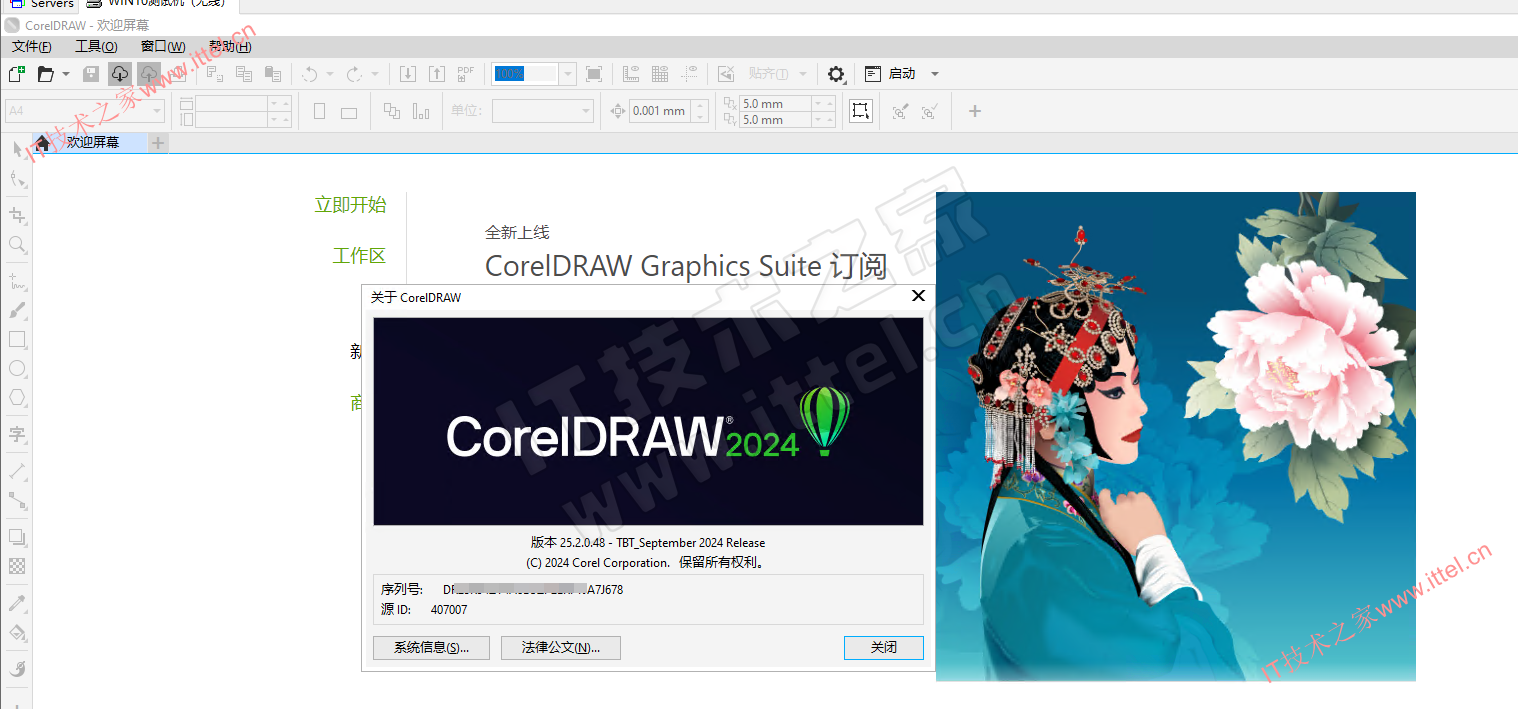Select the Connector tool

point(17,500)
